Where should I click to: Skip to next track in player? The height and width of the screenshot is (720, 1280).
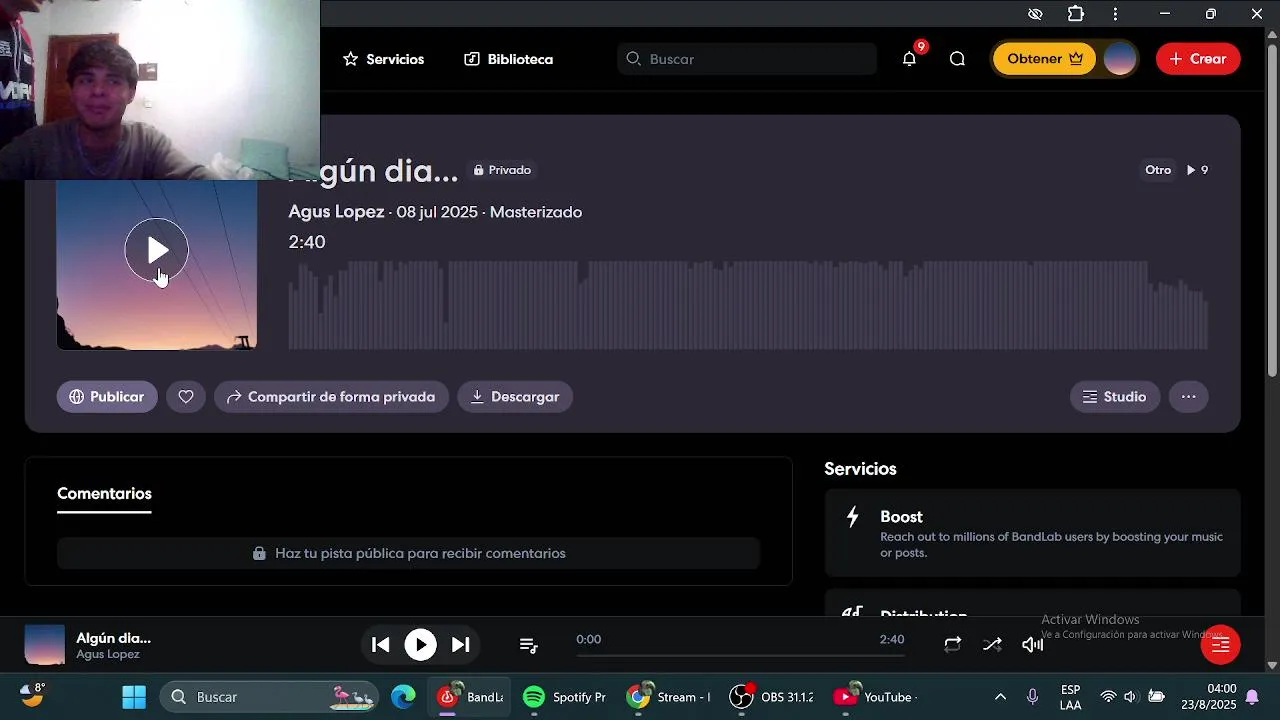tap(460, 645)
